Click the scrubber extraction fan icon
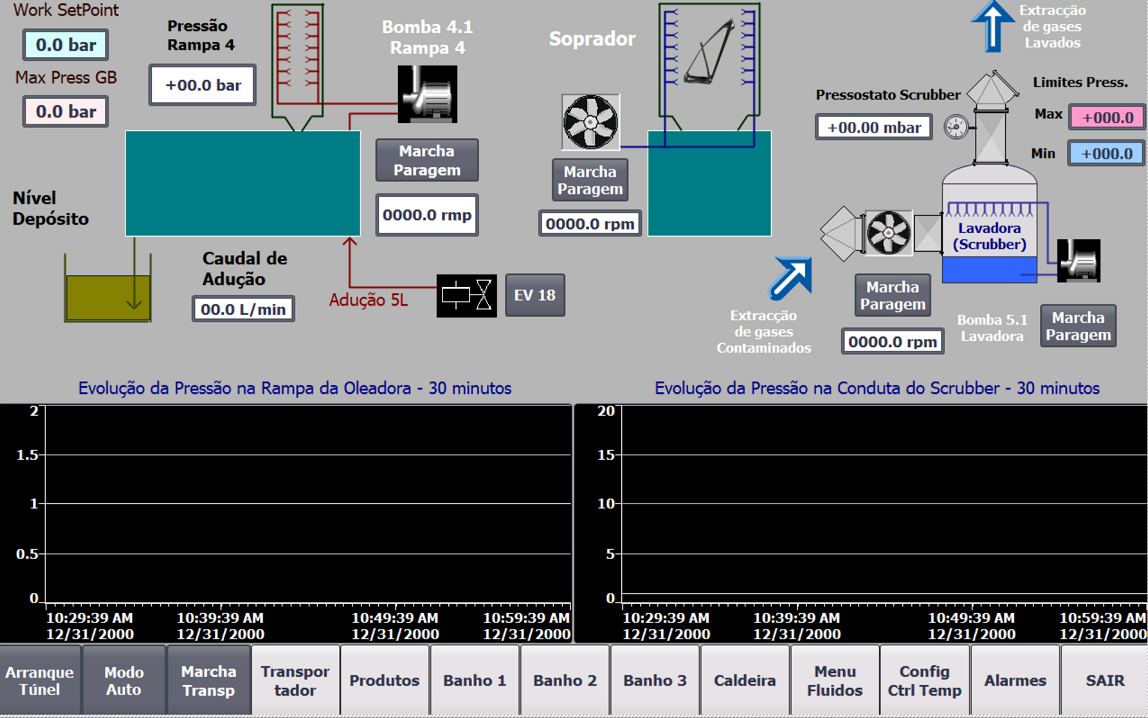Screen dimensions: 1148x718 coord(887,234)
